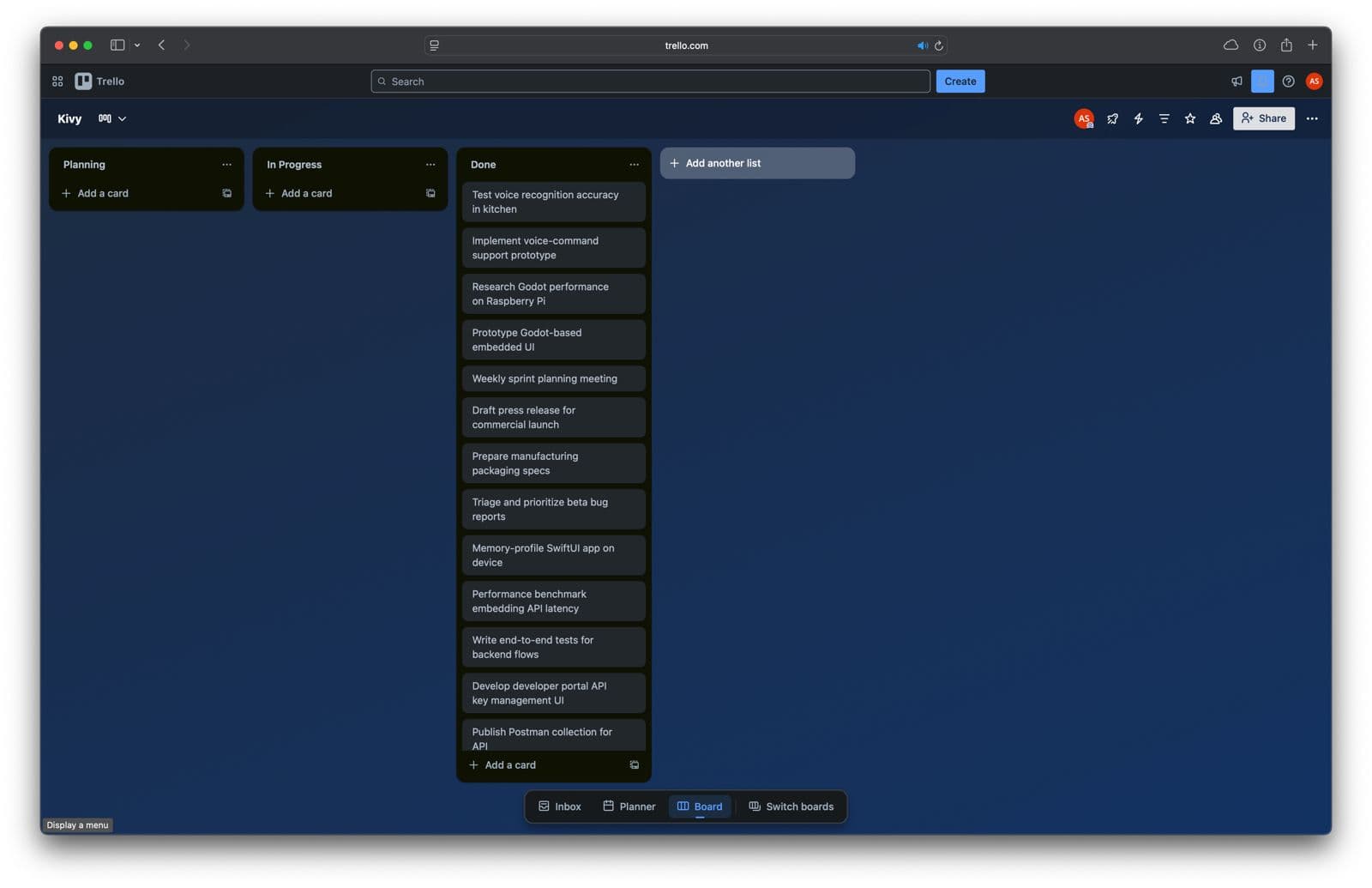Click the Trello home logo
Image resolution: width=1372 pixels, height=888 pixels.
[100, 82]
